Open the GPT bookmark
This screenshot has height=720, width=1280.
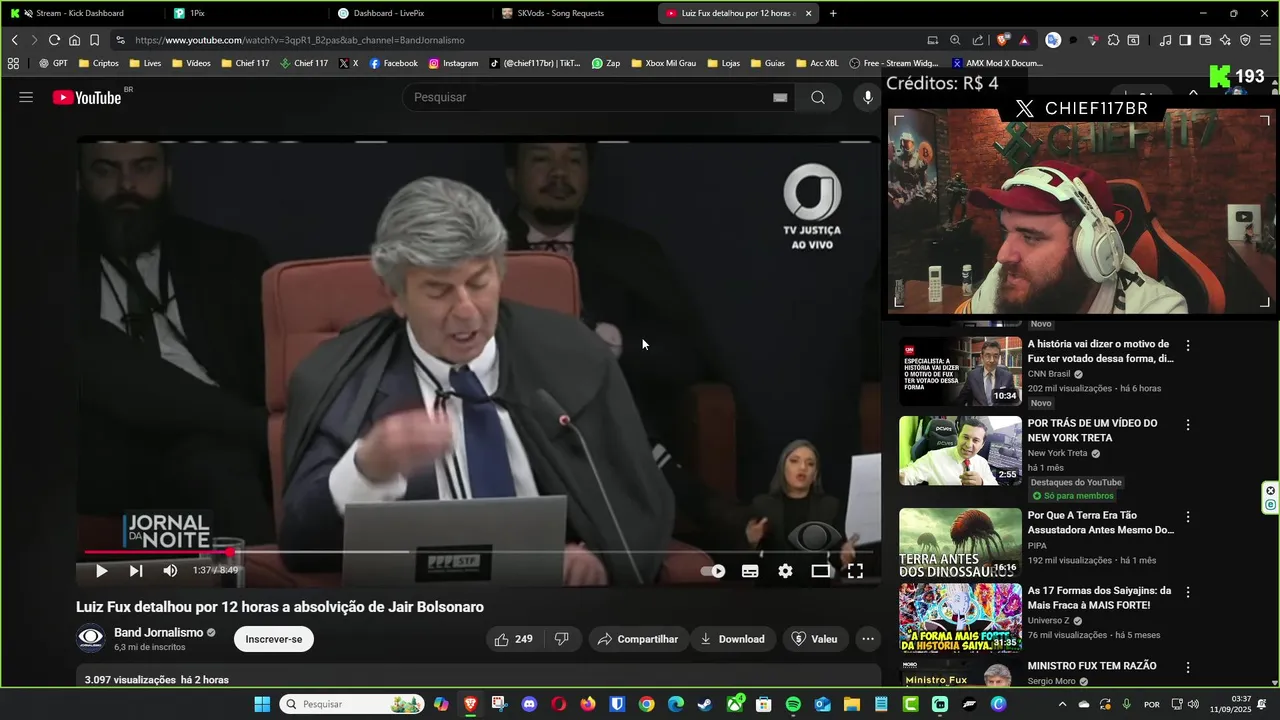53,63
